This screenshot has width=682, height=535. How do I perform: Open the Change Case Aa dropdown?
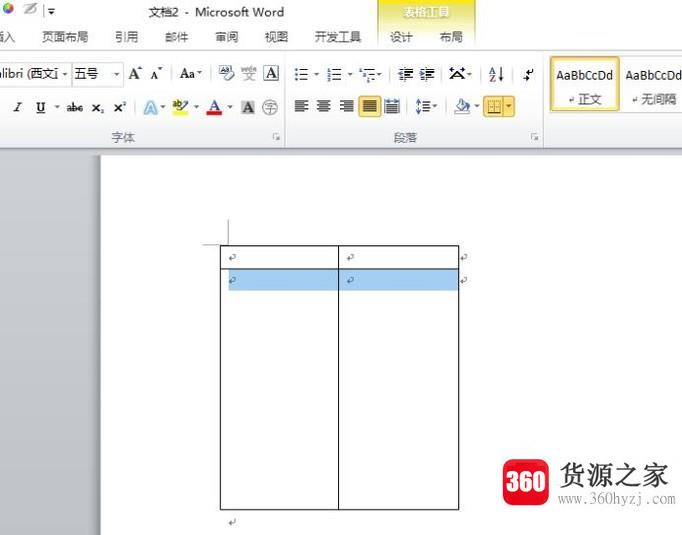(x=191, y=74)
